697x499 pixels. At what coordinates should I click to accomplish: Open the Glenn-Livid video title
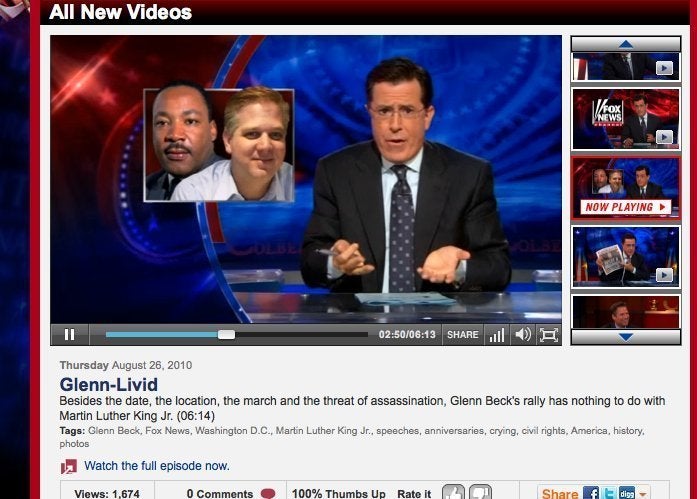tap(109, 384)
